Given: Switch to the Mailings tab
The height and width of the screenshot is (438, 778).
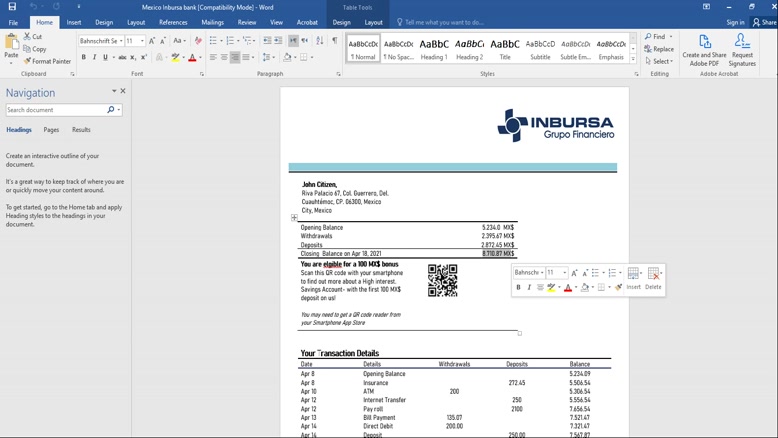Looking at the screenshot, I should click(x=212, y=22).
